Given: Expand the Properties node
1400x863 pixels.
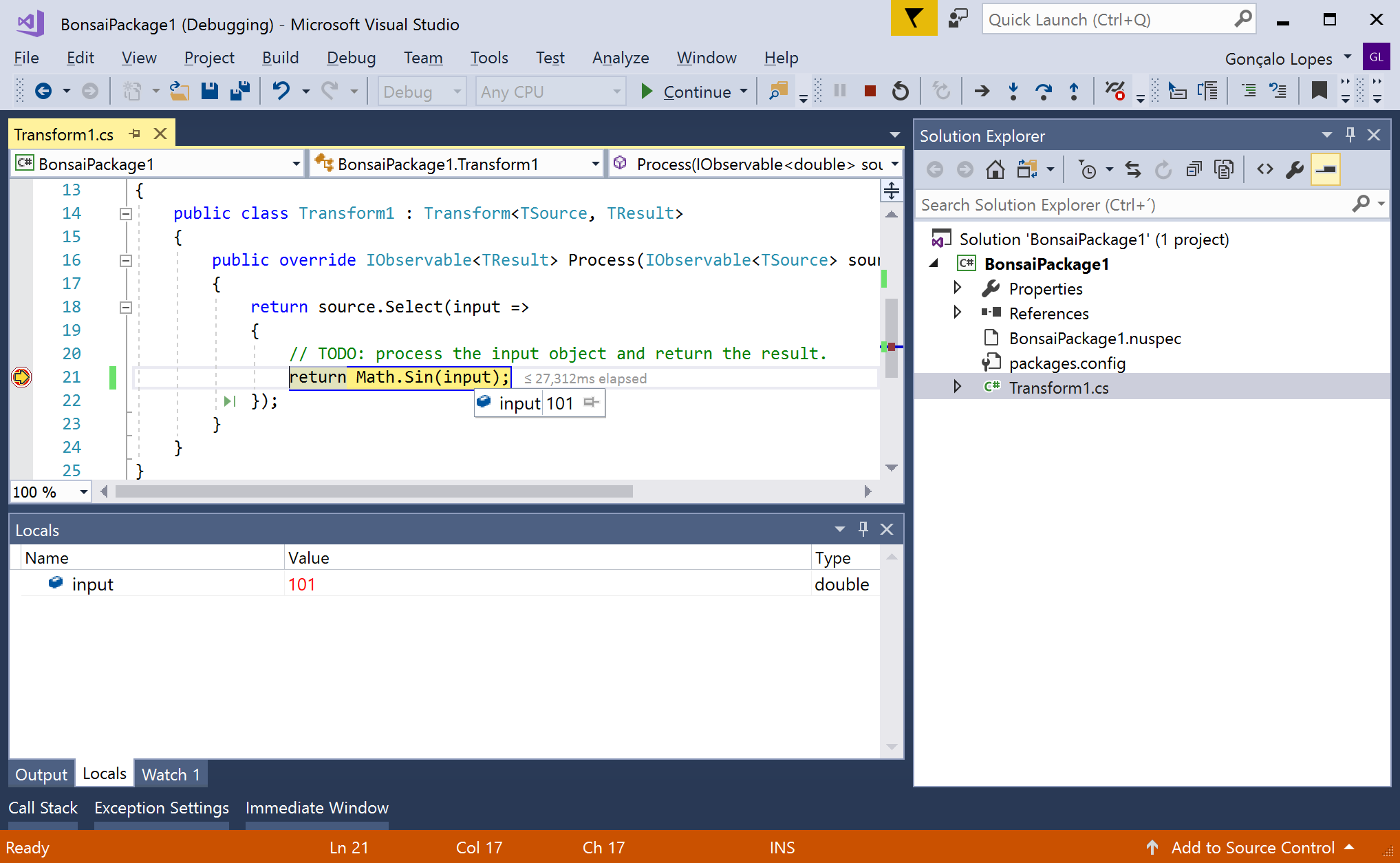Looking at the screenshot, I should (x=957, y=288).
